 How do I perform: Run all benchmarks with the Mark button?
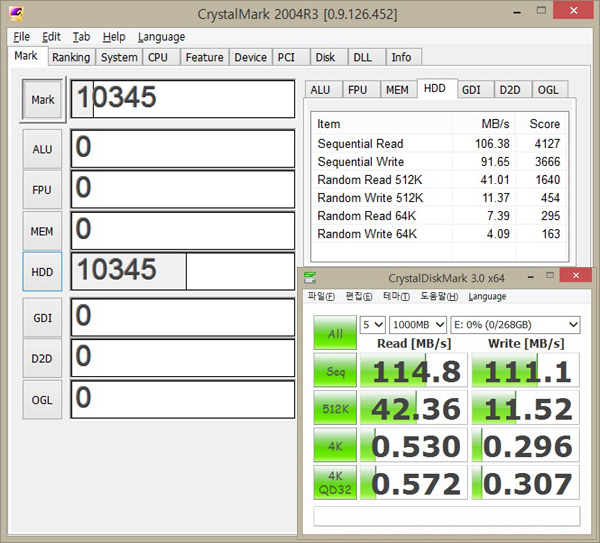coord(42,100)
